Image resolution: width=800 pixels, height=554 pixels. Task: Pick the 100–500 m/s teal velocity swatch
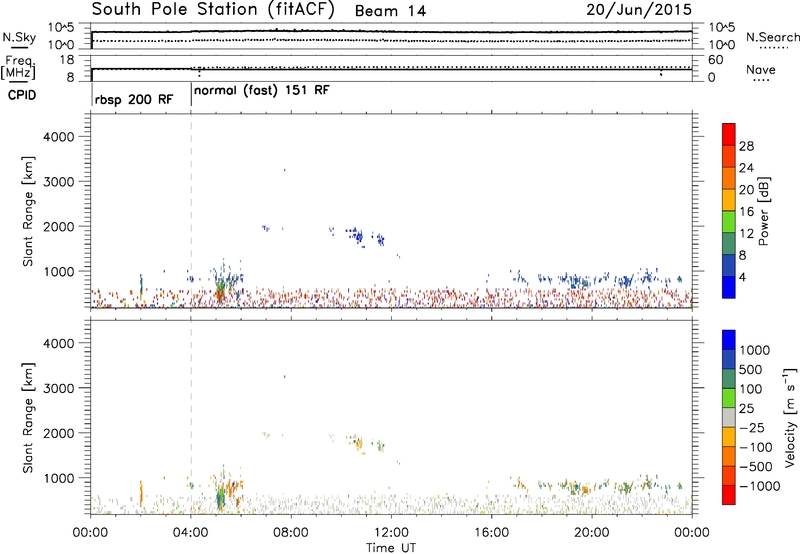[729, 379]
